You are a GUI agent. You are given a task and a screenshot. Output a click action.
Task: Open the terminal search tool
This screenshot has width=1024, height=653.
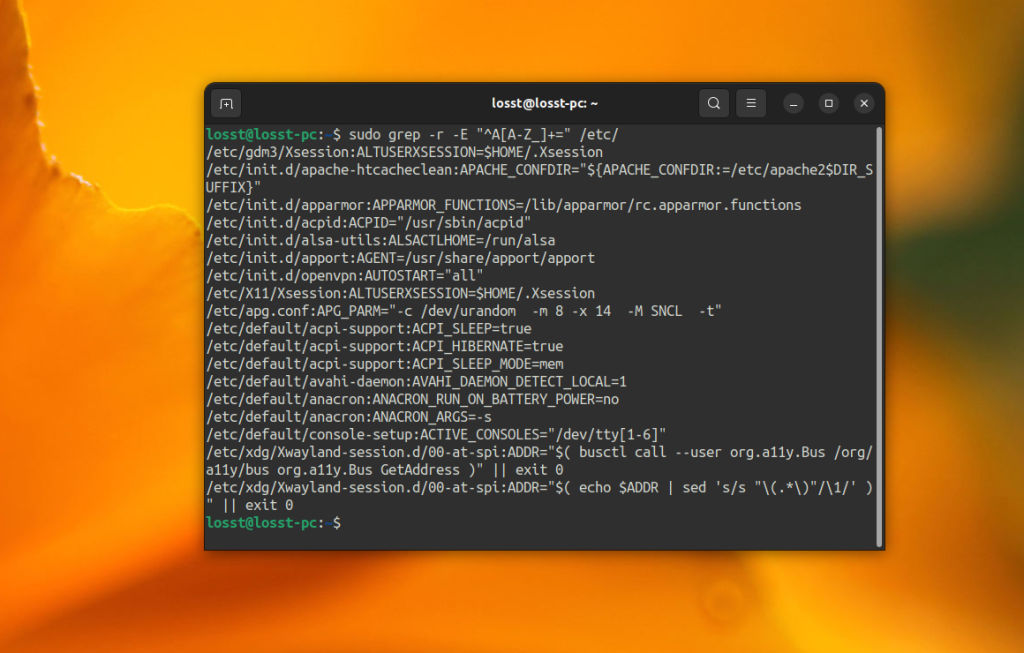[714, 103]
